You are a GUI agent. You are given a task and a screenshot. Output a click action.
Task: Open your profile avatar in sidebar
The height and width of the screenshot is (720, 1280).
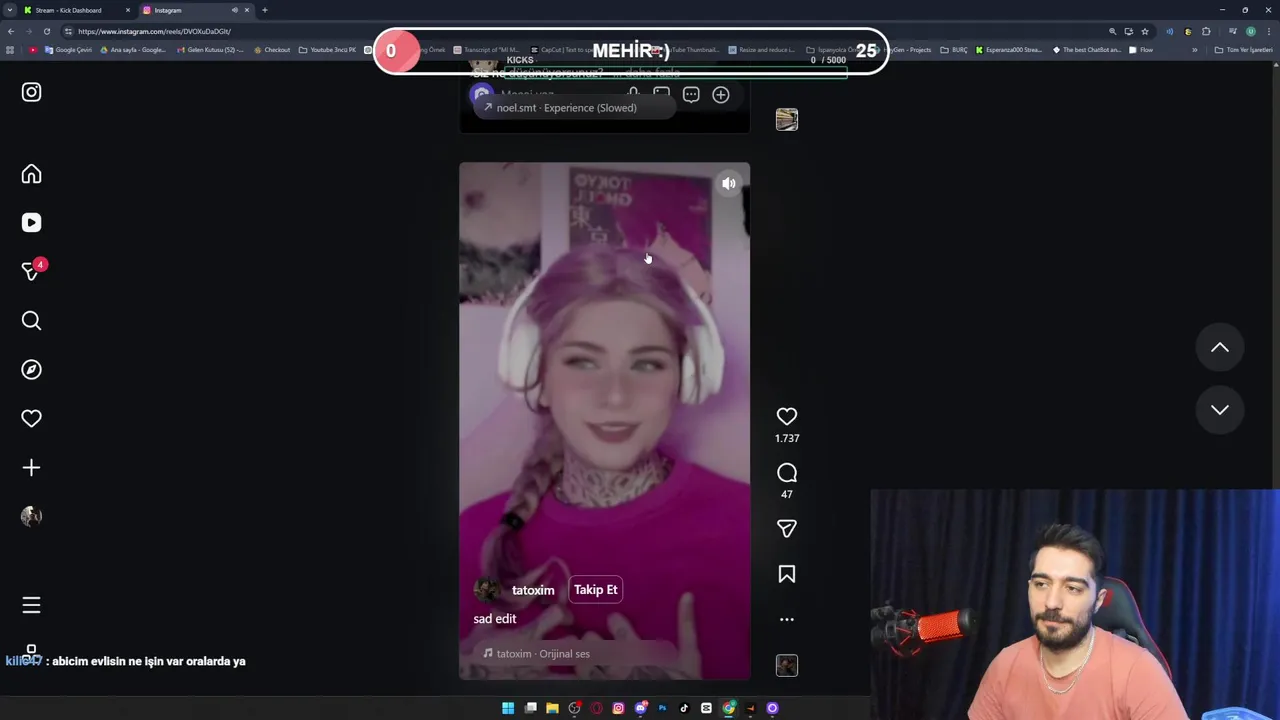click(31, 516)
